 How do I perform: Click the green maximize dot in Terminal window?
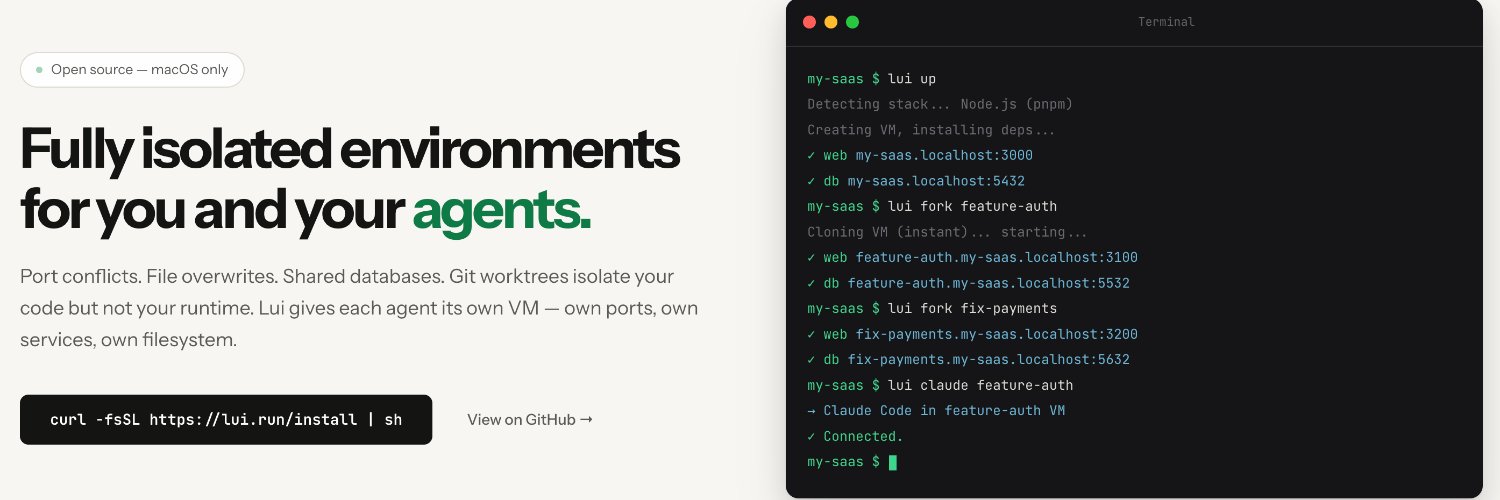852,22
